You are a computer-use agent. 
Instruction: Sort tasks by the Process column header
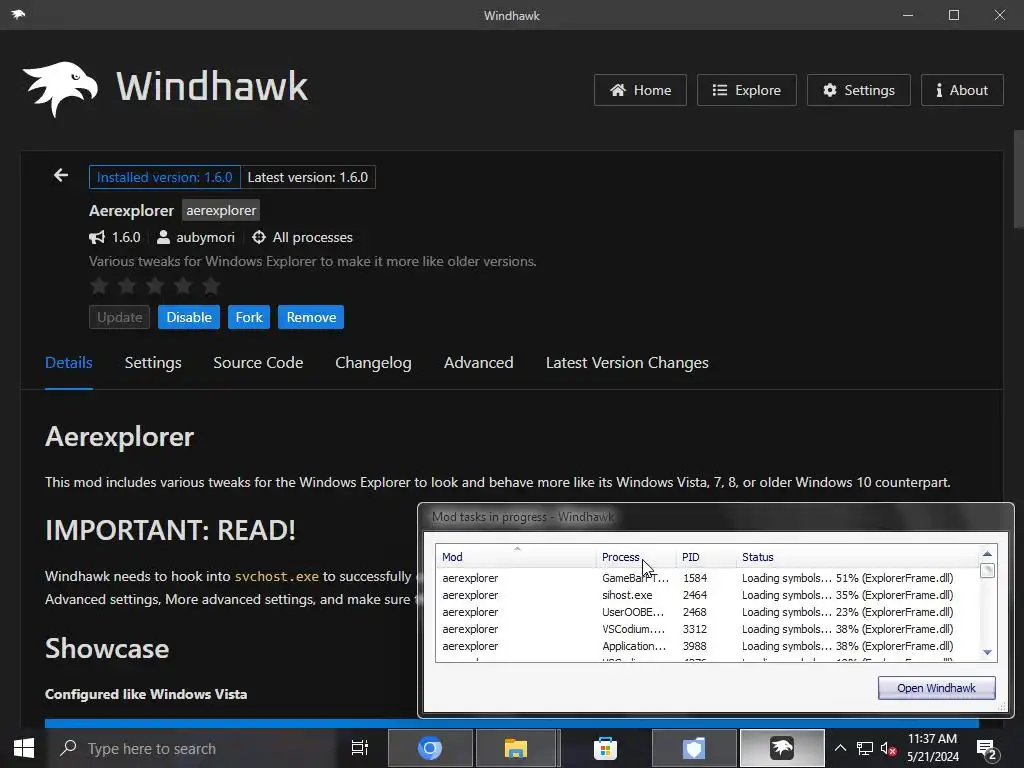[x=635, y=557]
